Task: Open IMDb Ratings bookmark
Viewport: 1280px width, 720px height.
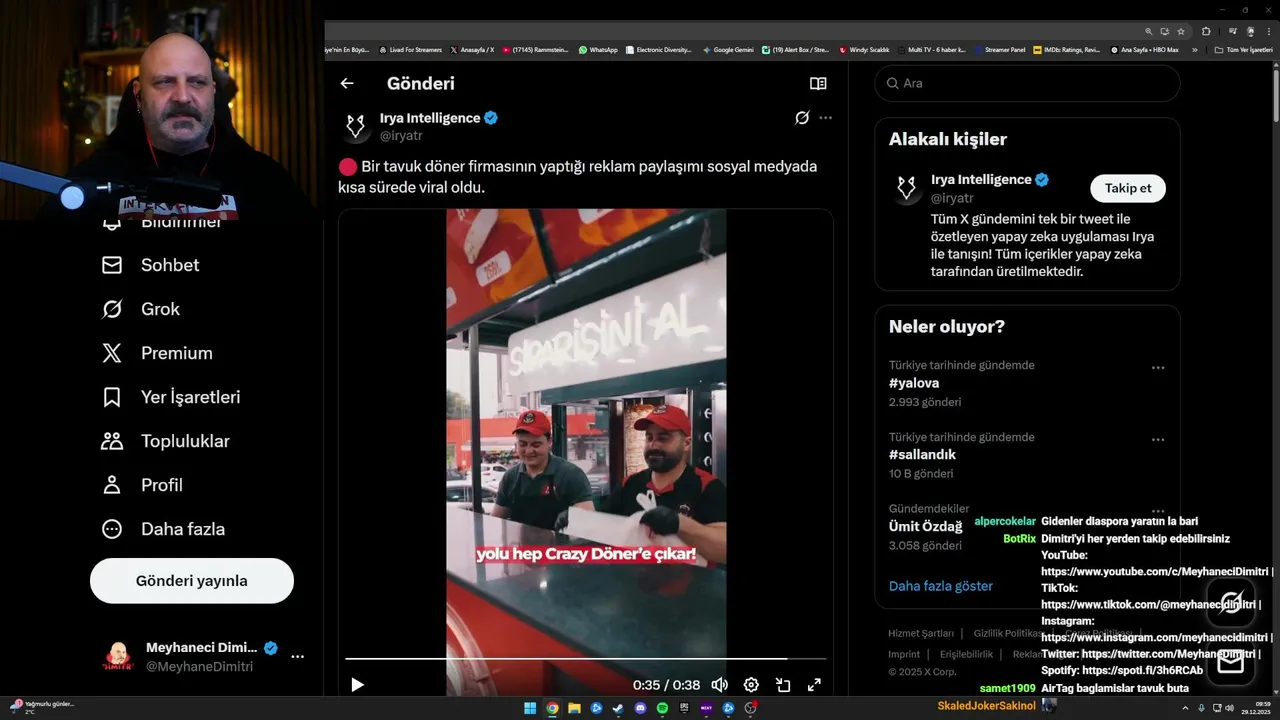Action: point(1067,49)
